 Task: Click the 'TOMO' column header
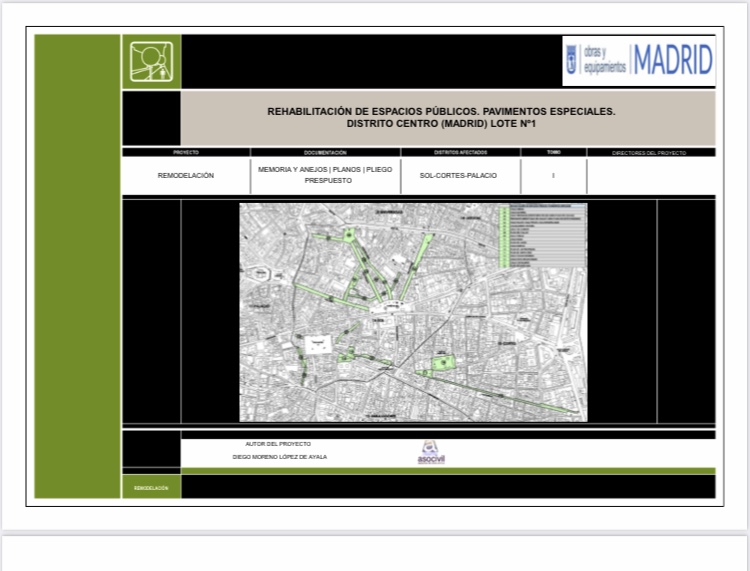[553, 153]
